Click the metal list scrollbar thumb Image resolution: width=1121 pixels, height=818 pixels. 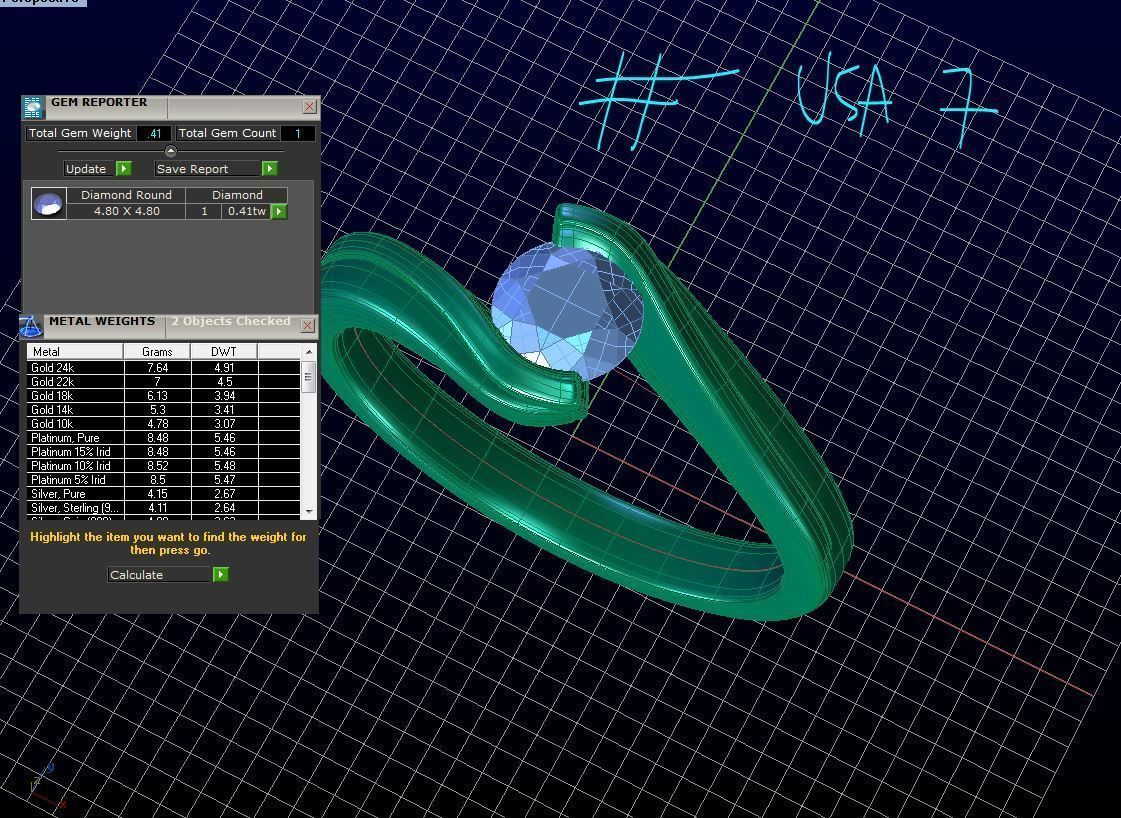coord(309,377)
